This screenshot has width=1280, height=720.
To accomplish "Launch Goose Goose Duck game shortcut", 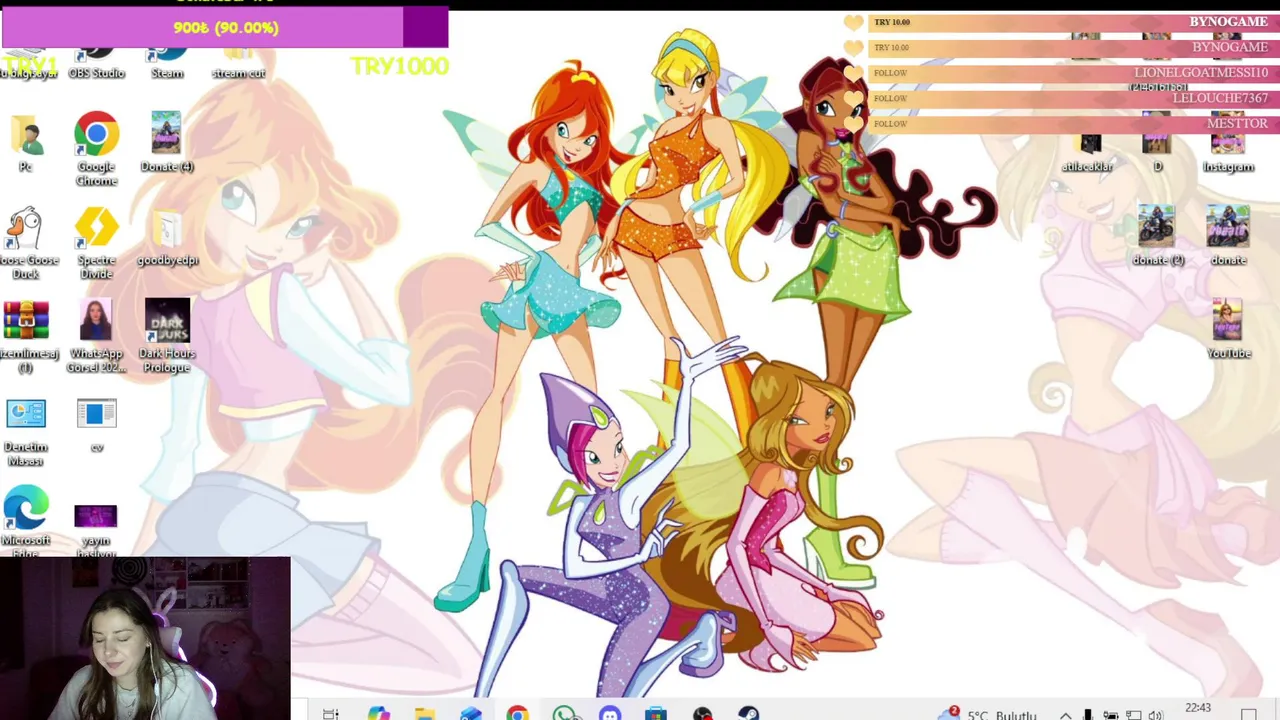I will (x=26, y=243).
